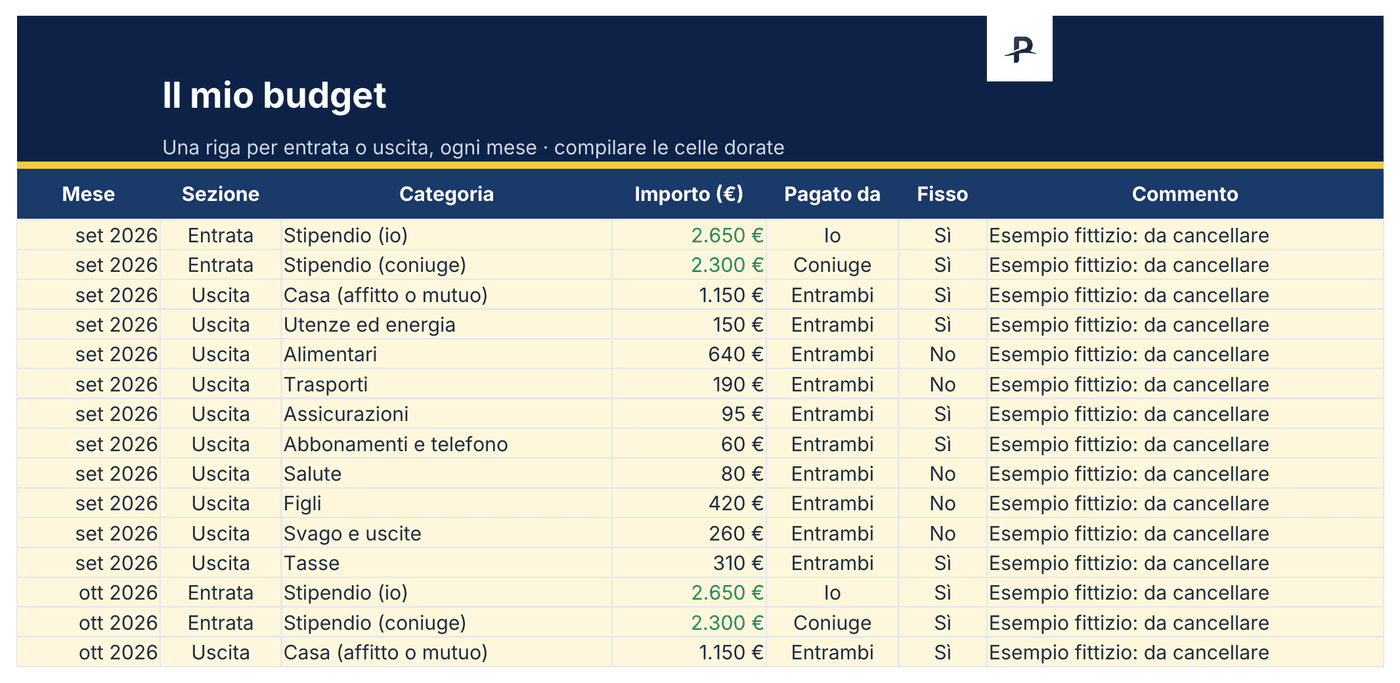Click the set 2026 month cell in Assicurazioni row
Screen dimensions: 1400x683
tap(88, 414)
